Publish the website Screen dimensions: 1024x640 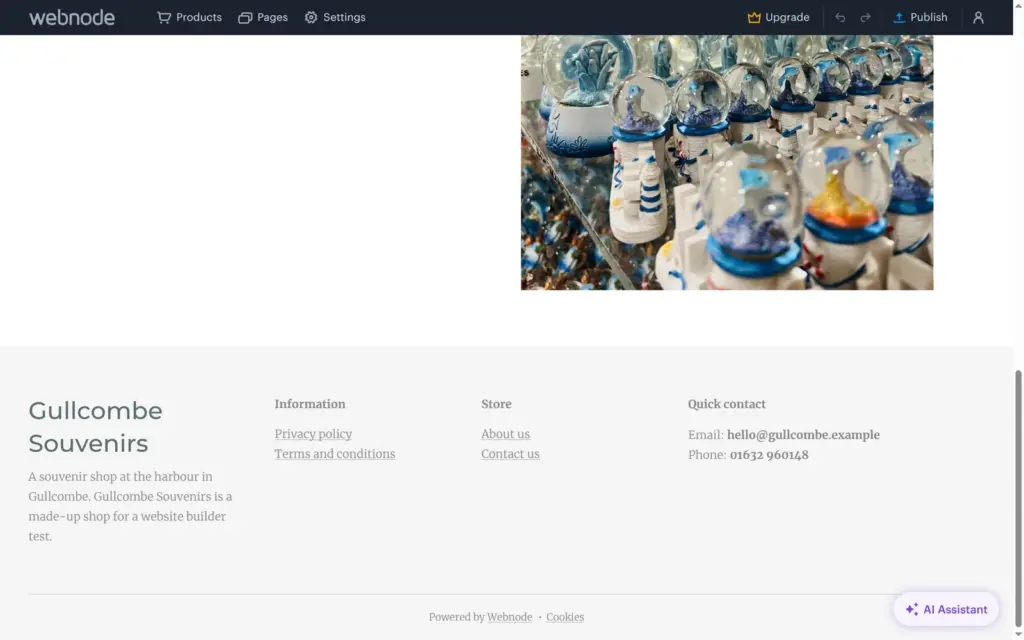pos(920,18)
